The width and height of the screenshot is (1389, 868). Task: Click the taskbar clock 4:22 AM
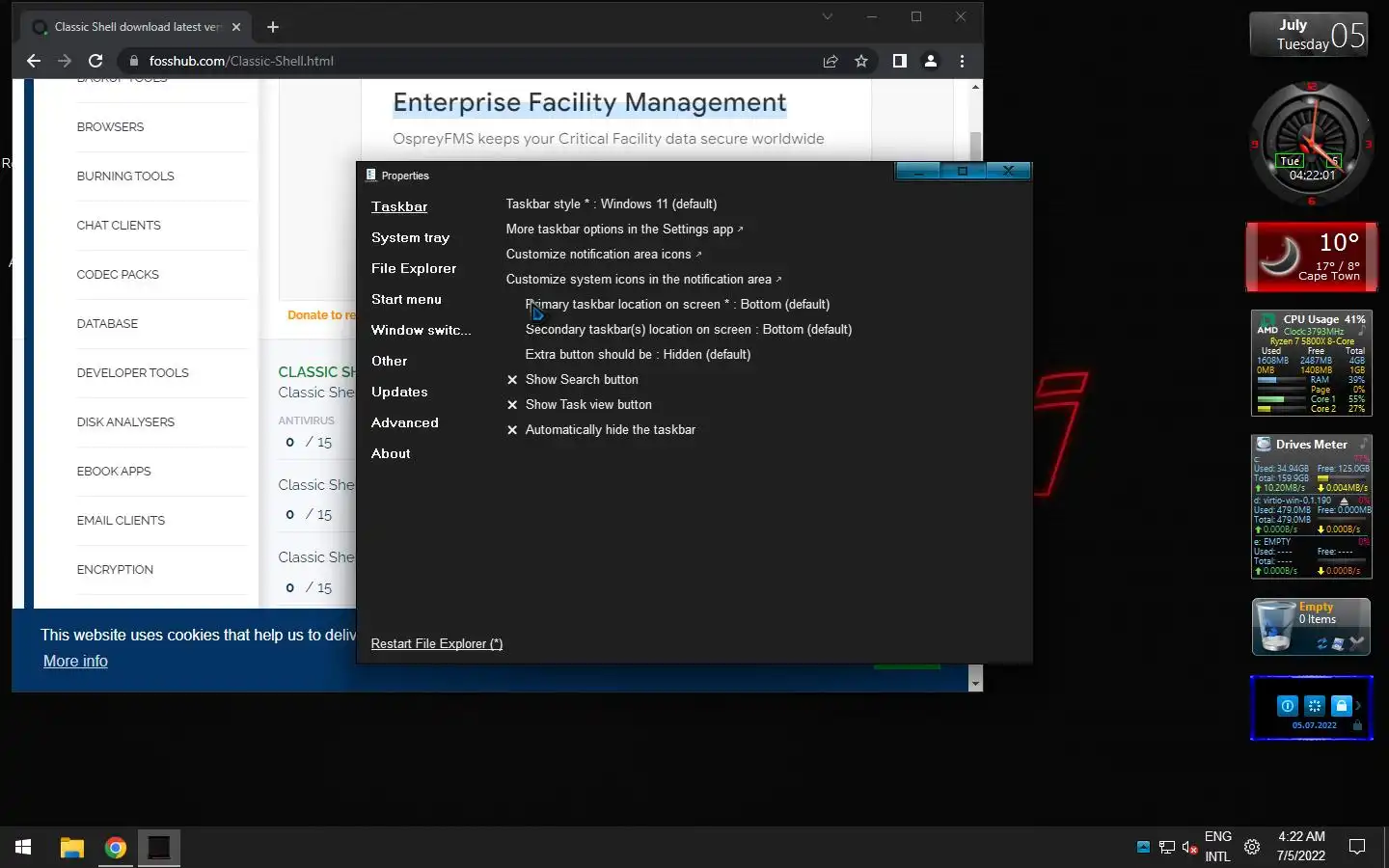1301,847
